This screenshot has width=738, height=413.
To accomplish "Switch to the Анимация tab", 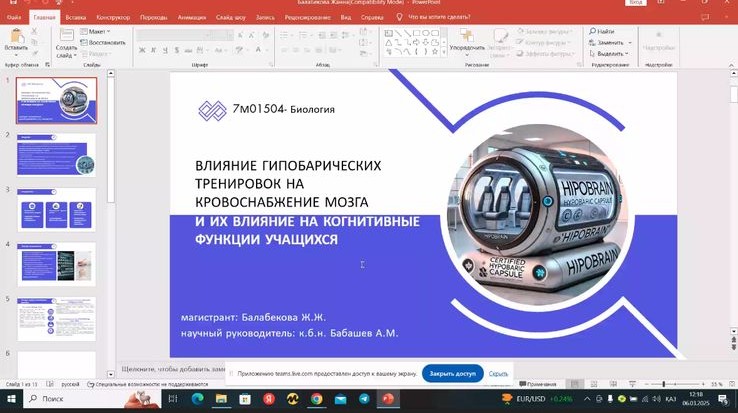I will (192, 17).
